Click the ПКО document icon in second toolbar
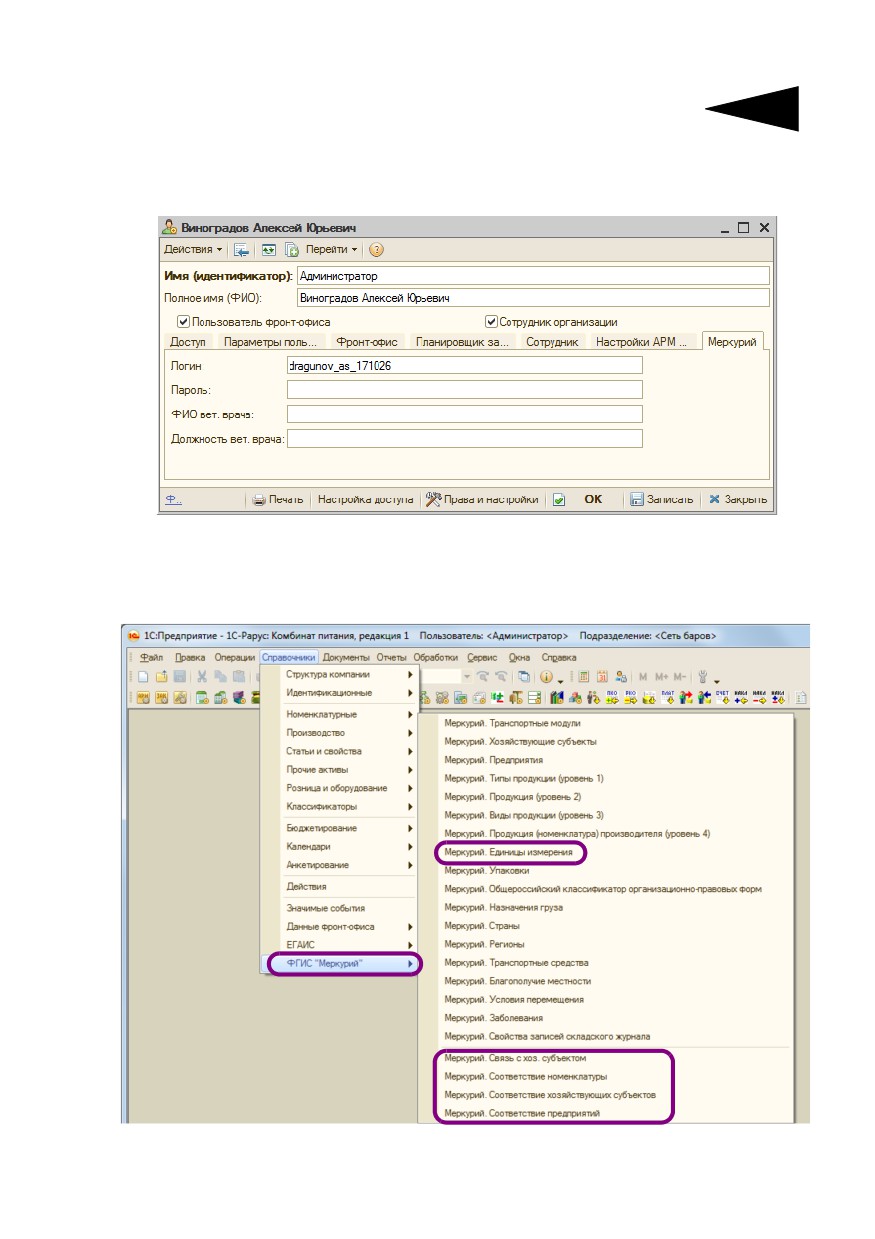Viewport: 875px width, 1239px height. click(x=613, y=696)
